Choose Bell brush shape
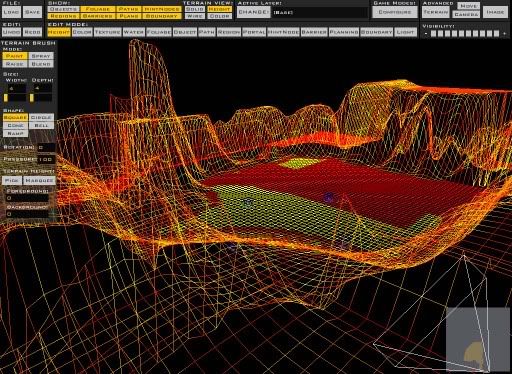This screenshot has width=512, height=374. click(x=41, y=125)
